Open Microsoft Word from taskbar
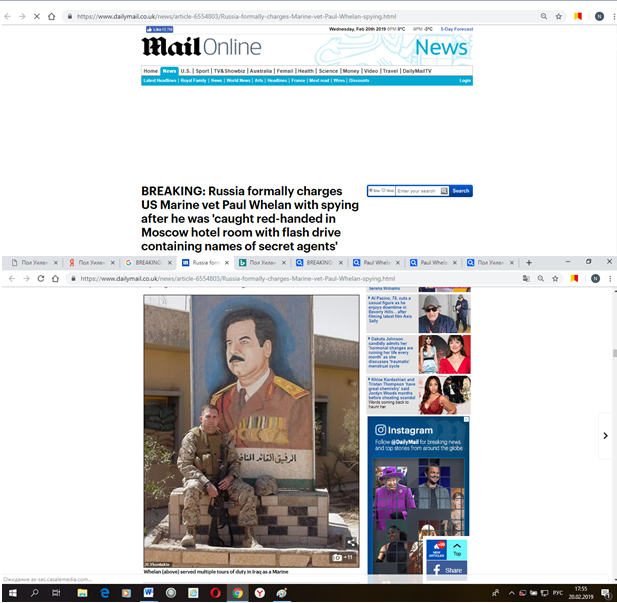The image size is (617, 603). coord(148,593)
